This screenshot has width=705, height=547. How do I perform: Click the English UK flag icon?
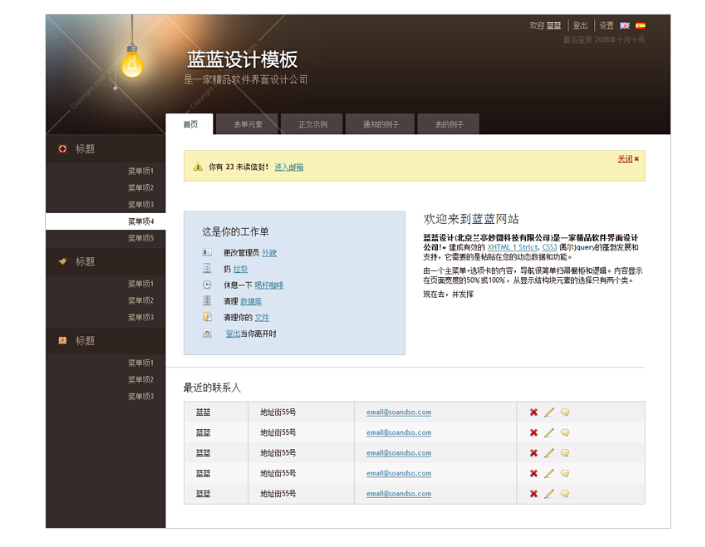tap(624, 25)
